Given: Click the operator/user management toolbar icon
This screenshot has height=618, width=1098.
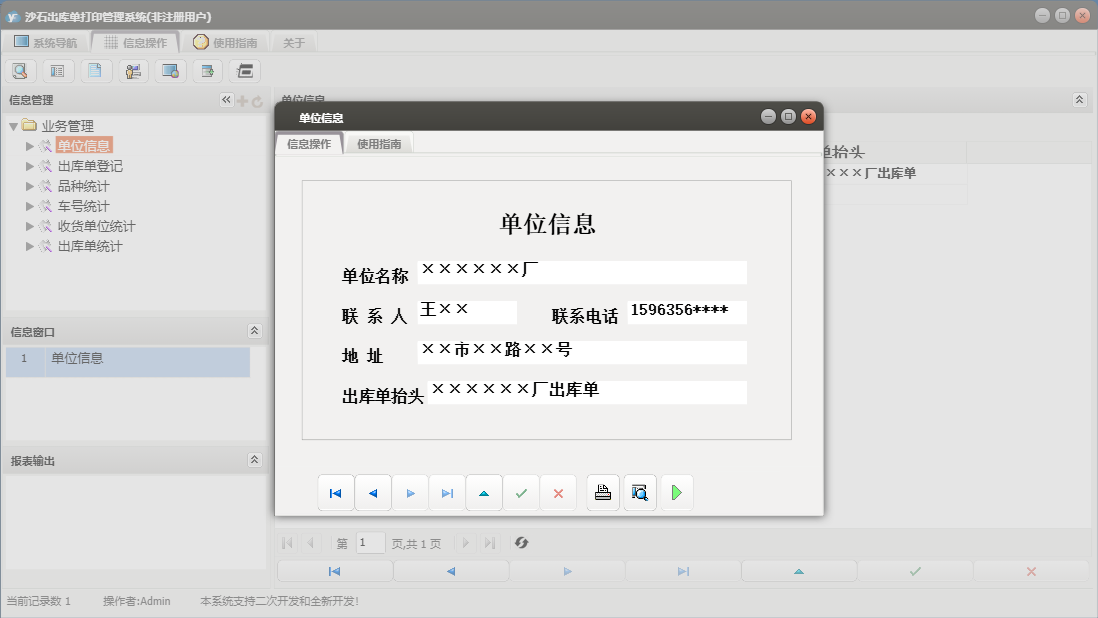Looking at the screenshot, I should (x=133, y=70).
